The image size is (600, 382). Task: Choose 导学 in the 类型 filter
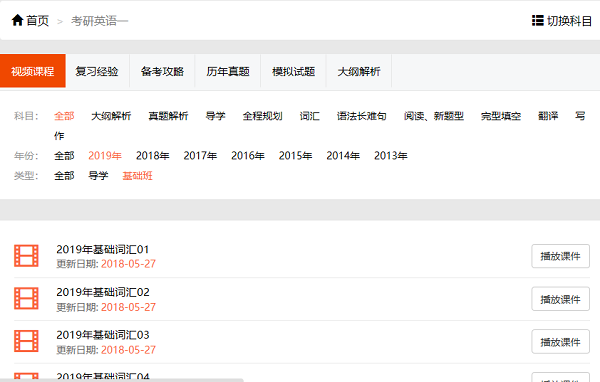pyautogui.click(x=98, y=176)
